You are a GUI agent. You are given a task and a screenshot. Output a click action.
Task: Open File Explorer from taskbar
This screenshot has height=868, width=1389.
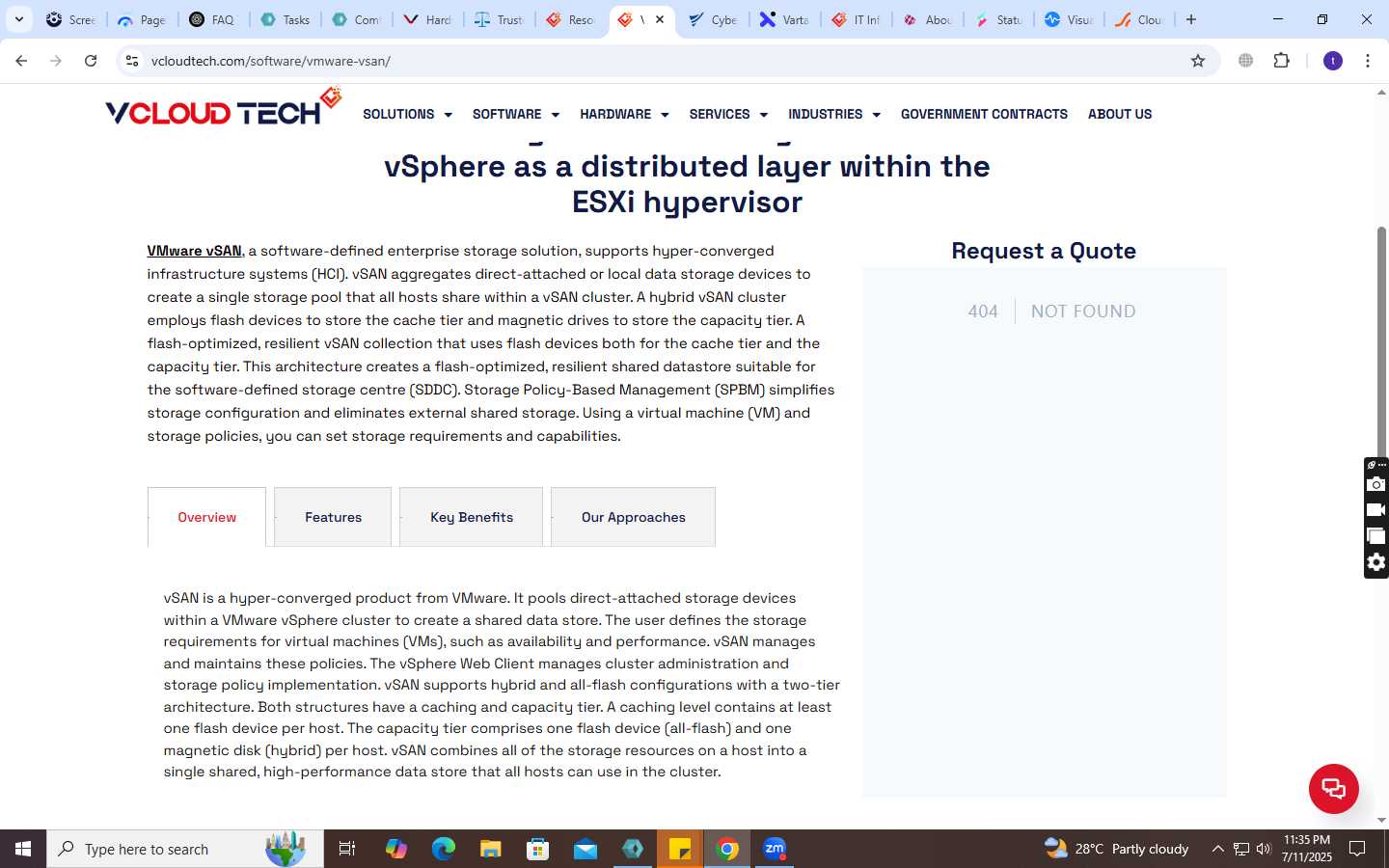pos(491,849)
